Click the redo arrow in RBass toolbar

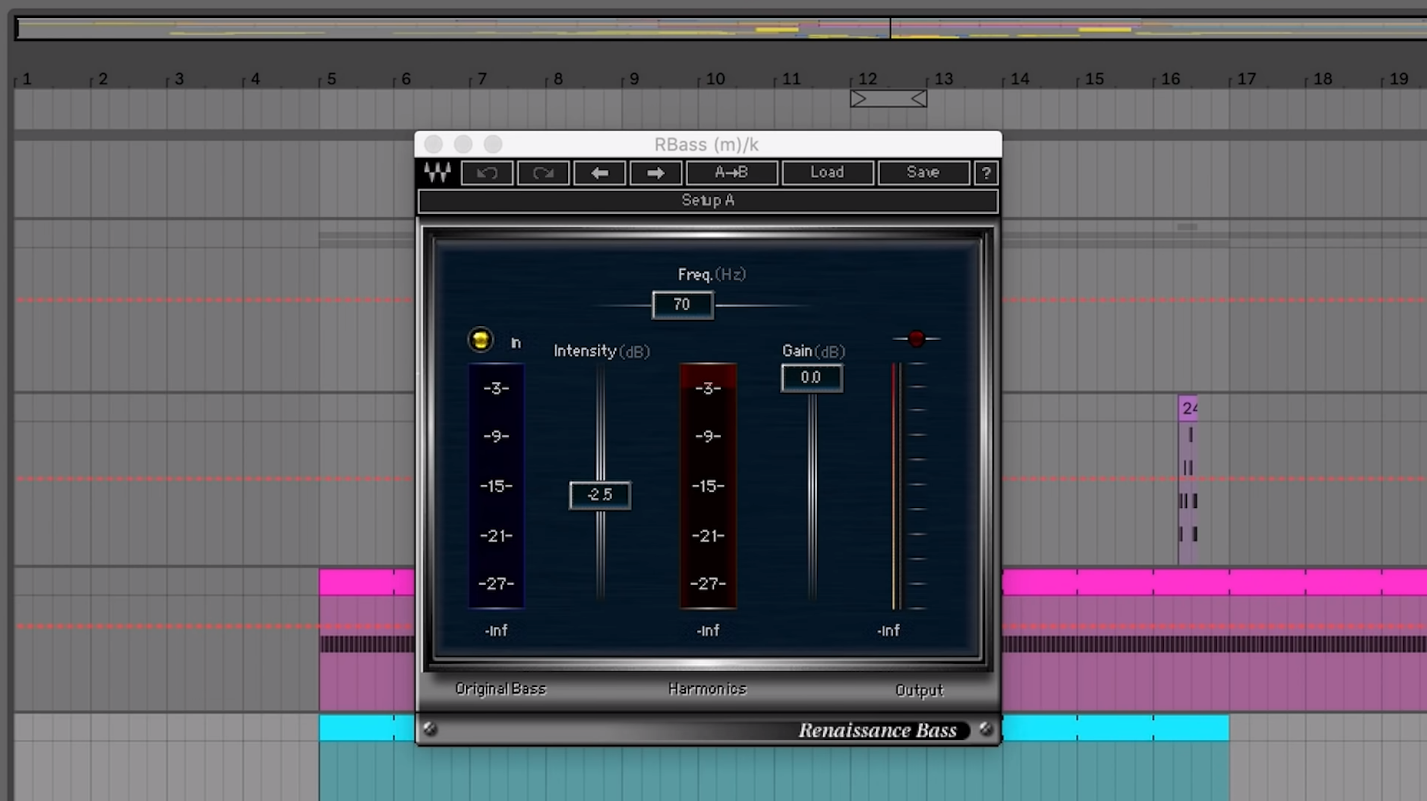543,173
